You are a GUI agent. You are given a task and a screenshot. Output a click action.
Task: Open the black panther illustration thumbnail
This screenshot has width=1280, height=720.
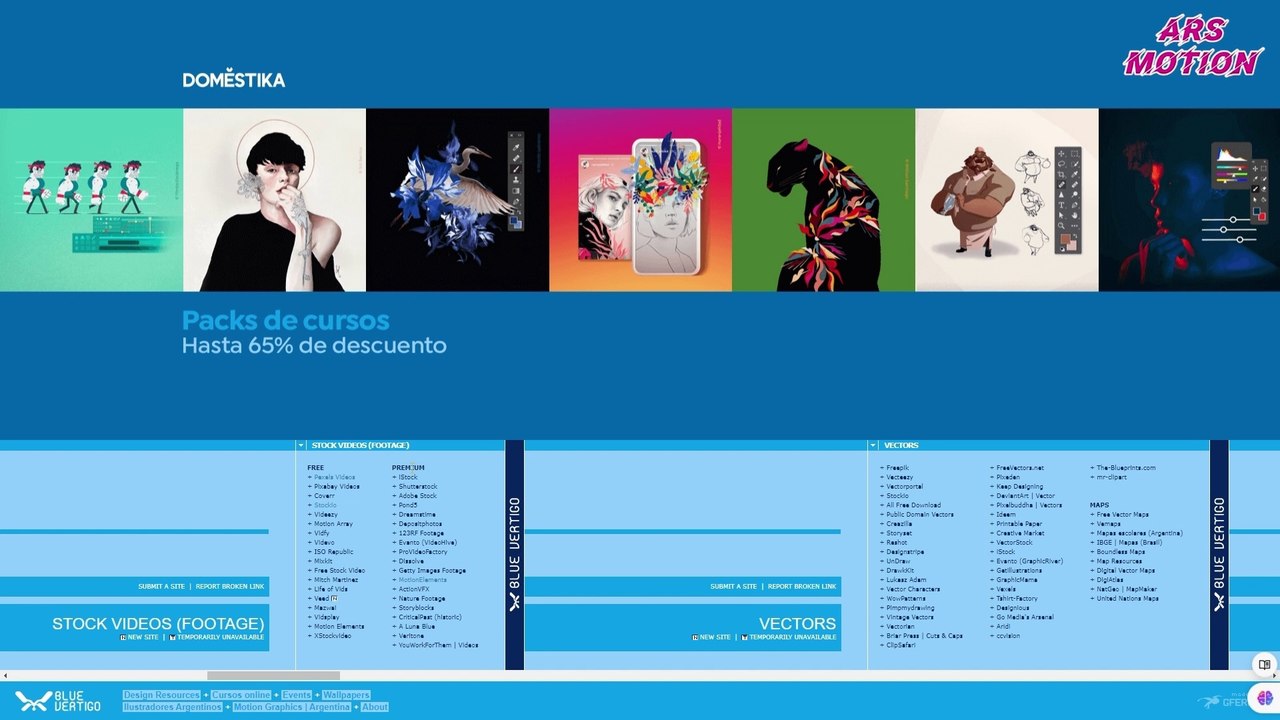823,200
